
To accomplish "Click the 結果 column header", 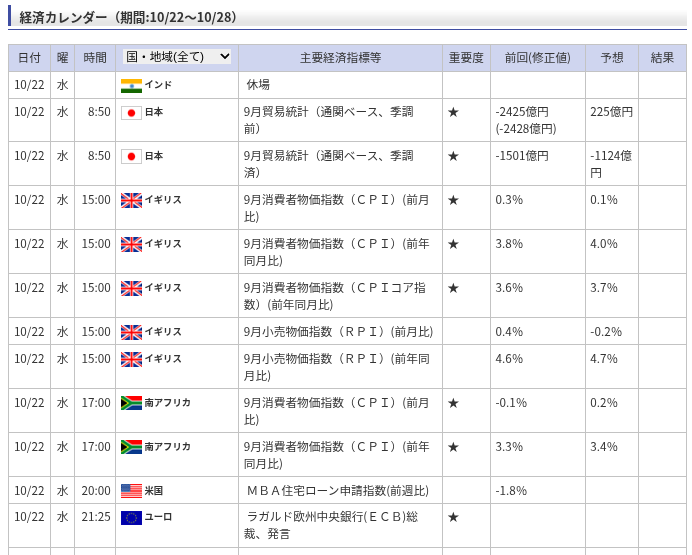I will click(x=662, y=58).
